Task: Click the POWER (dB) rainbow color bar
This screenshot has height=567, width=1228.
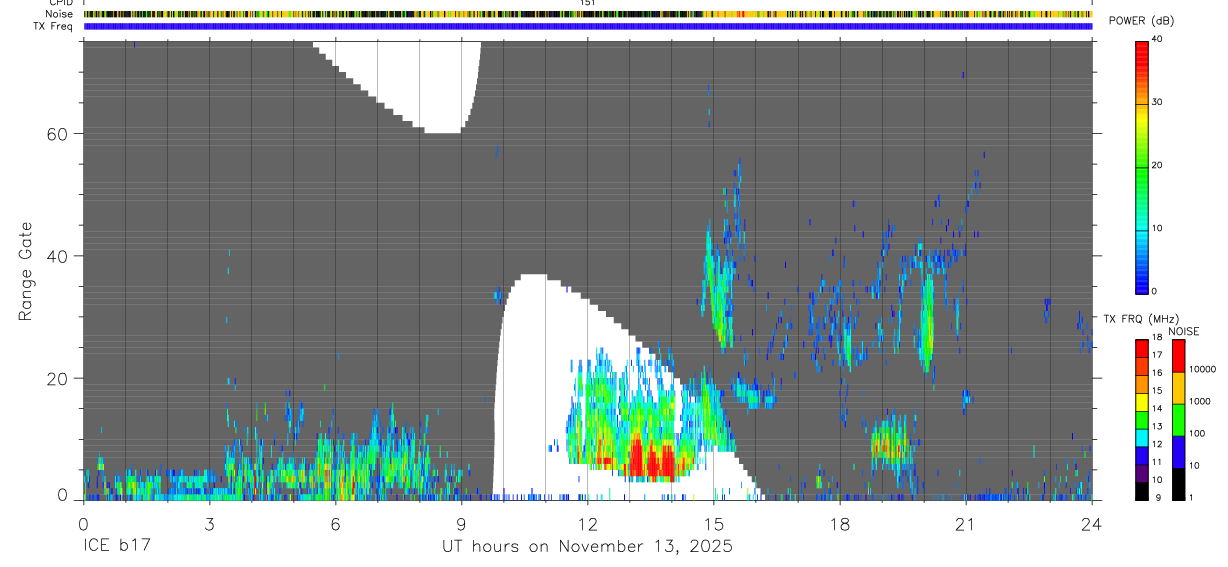Action: pos(1142,166)
